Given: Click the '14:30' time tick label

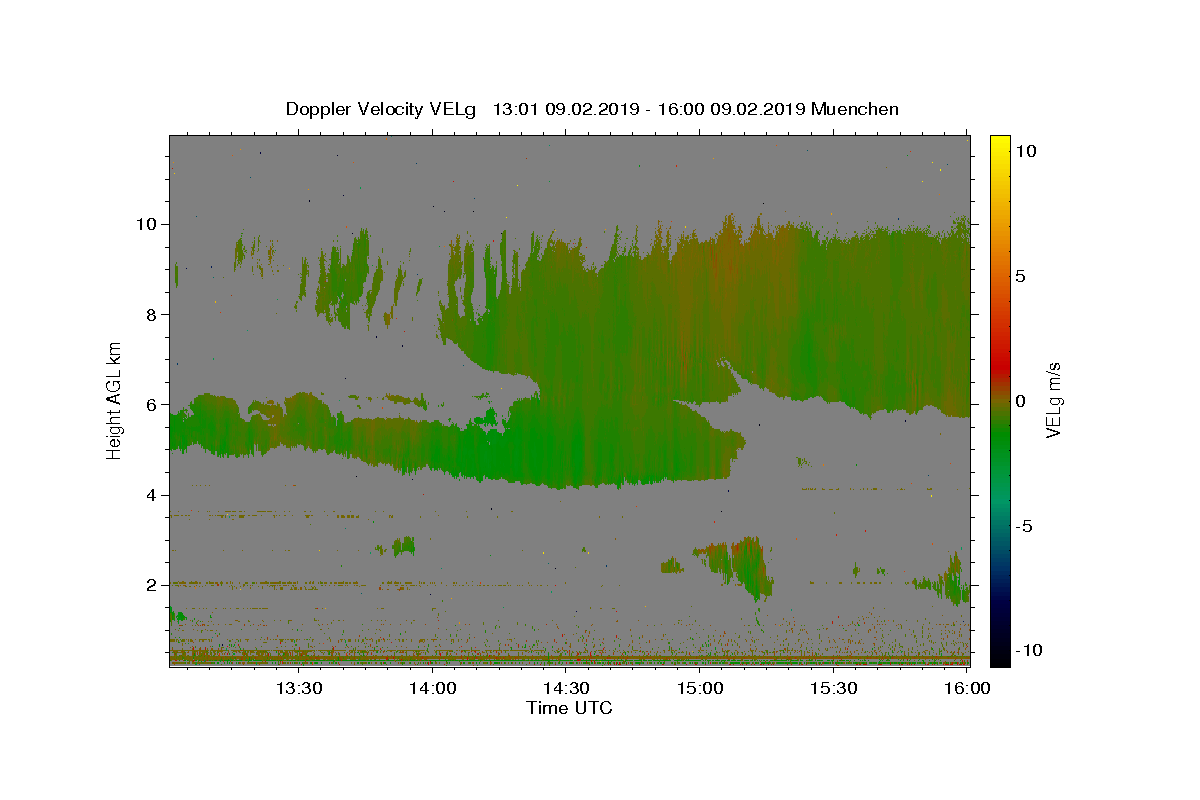Looking at the screenshot, I should tap(566, 688).
